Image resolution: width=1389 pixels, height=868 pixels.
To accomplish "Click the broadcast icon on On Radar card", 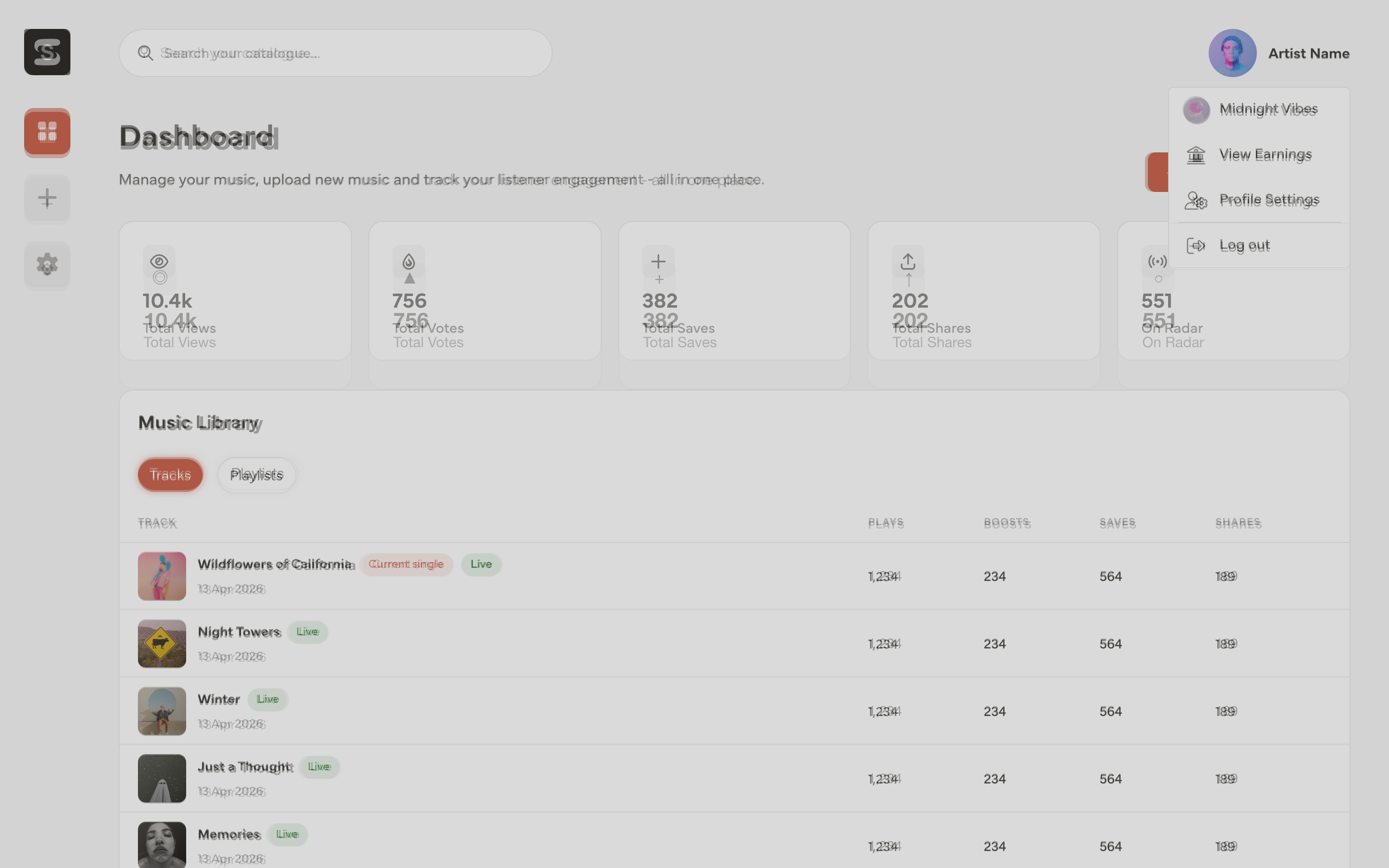I will pyautogui.click(x=1157, y=261).
